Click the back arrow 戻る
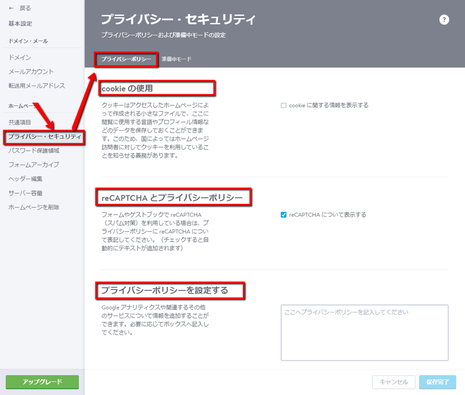Viewport: 465px width, 395px height. [20, 8]
